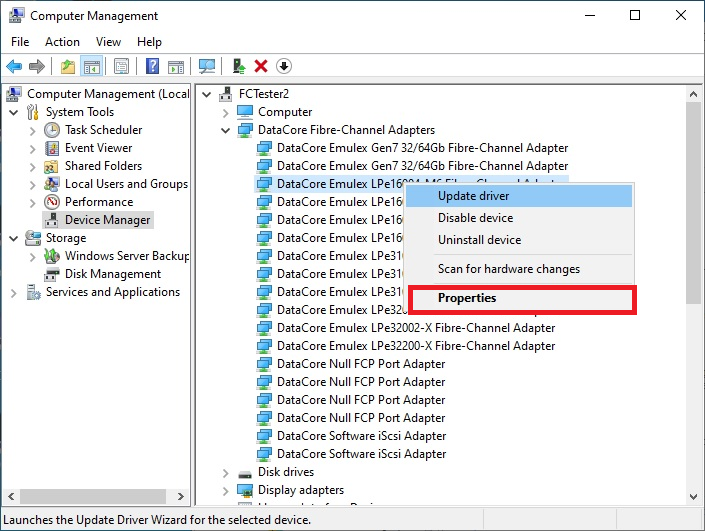Select Disk Management in left tree
The width and height of the screenshot is (705, 531).
pyautogui.click(x=112, y=274)
